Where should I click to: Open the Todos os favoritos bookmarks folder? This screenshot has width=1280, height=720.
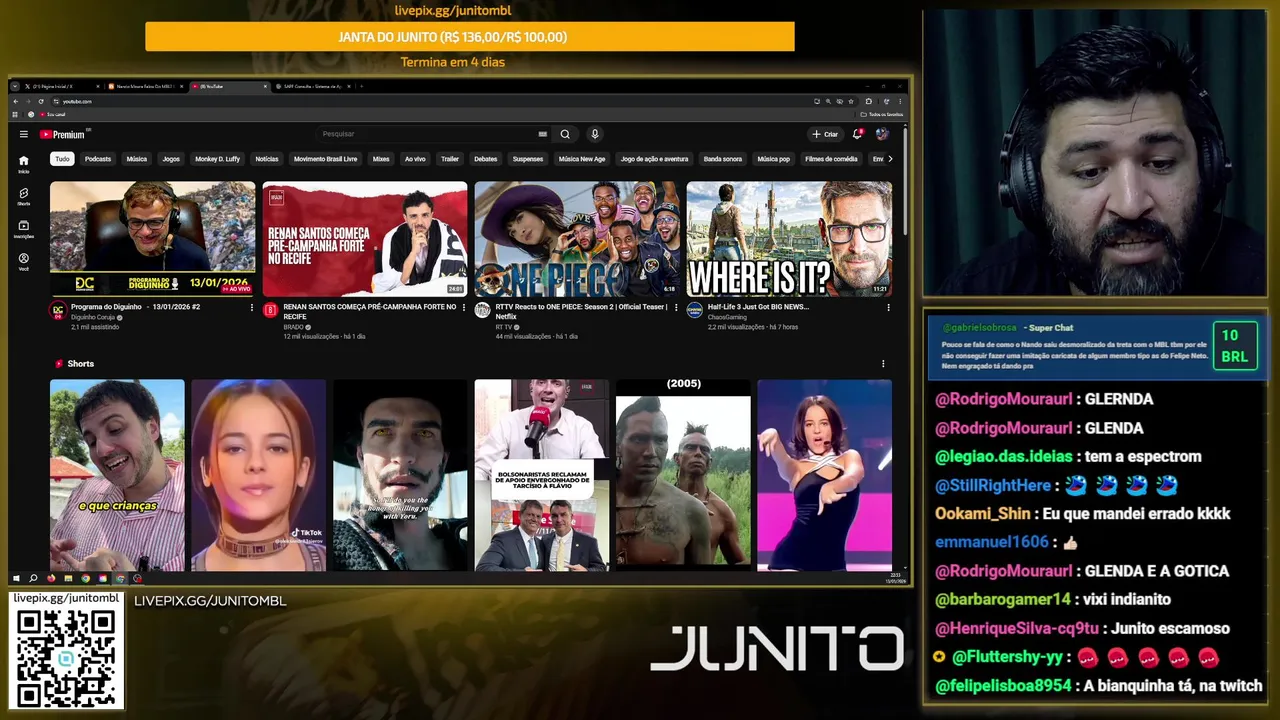point(881,114)
